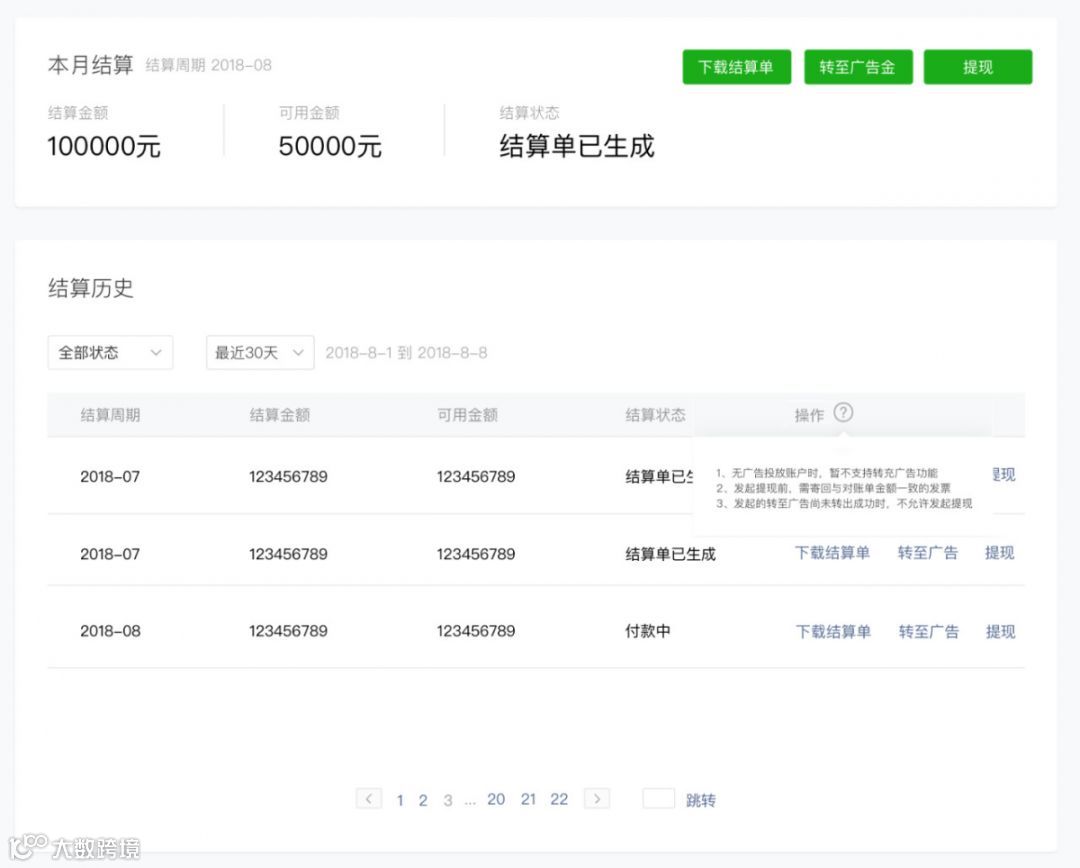Select the 付款中 status cell

point(647,631)
